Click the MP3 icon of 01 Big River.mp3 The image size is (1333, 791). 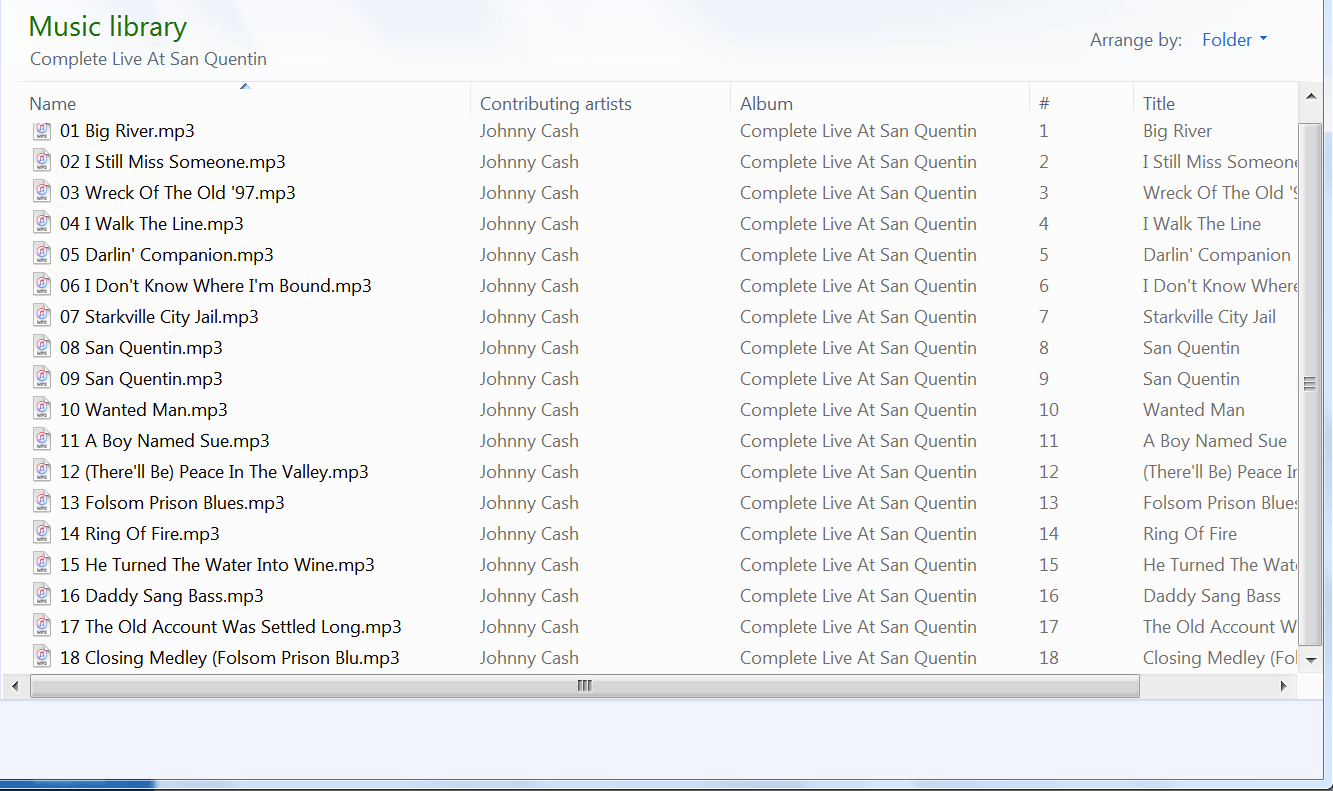click(42, 131)
